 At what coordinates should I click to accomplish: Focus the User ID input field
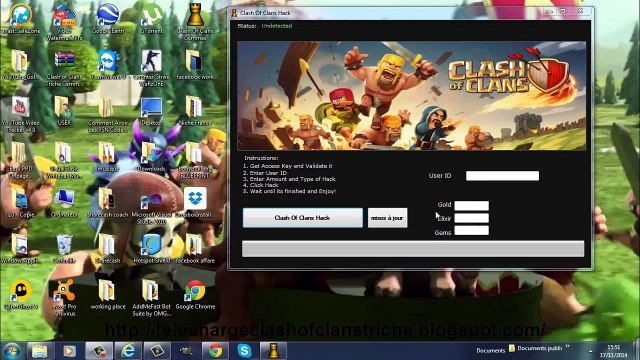[x=502, y=176]
